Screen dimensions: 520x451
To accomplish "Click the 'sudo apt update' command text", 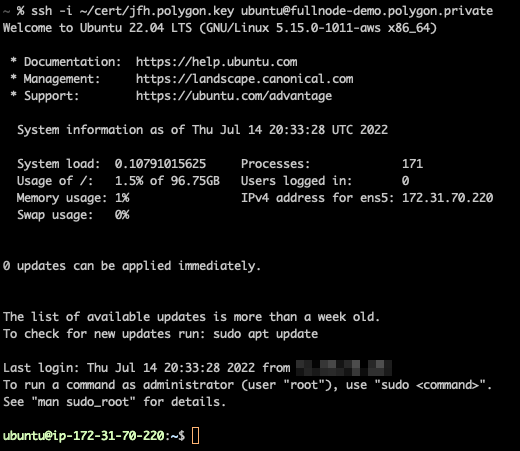I will pos(266,334).
